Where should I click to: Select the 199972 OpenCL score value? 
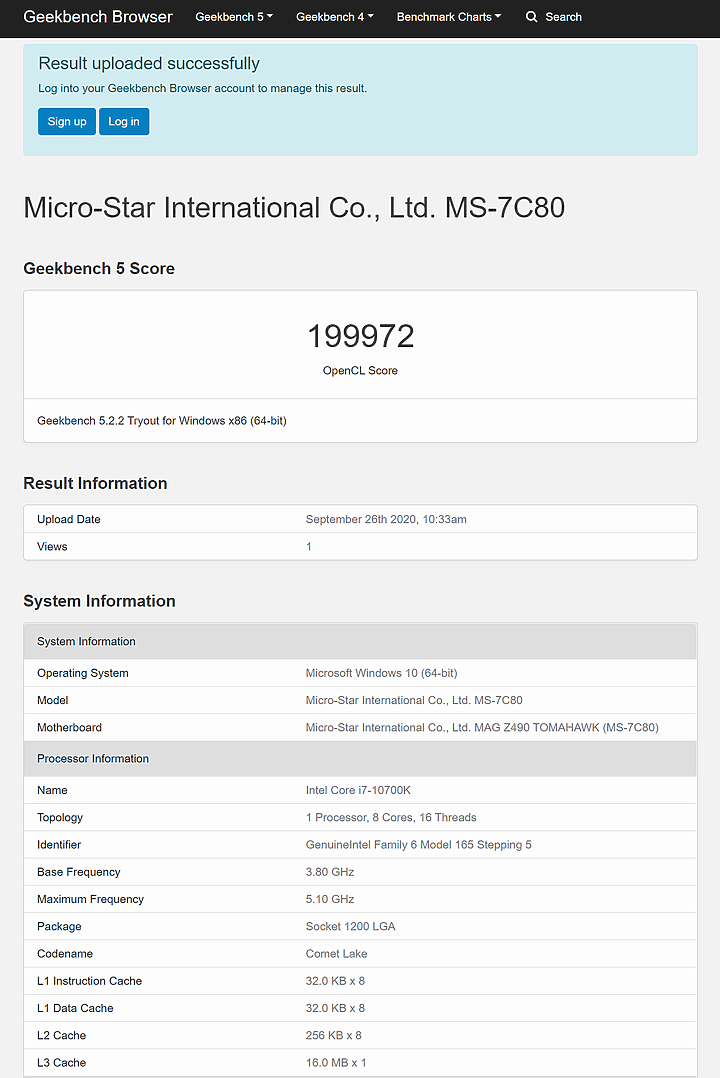click(x=360, y=336)
